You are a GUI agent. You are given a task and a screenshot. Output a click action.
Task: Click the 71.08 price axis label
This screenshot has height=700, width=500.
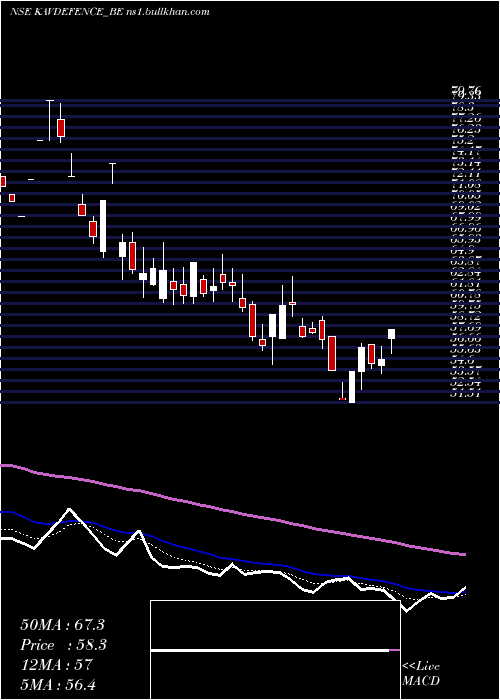[466, 185]
